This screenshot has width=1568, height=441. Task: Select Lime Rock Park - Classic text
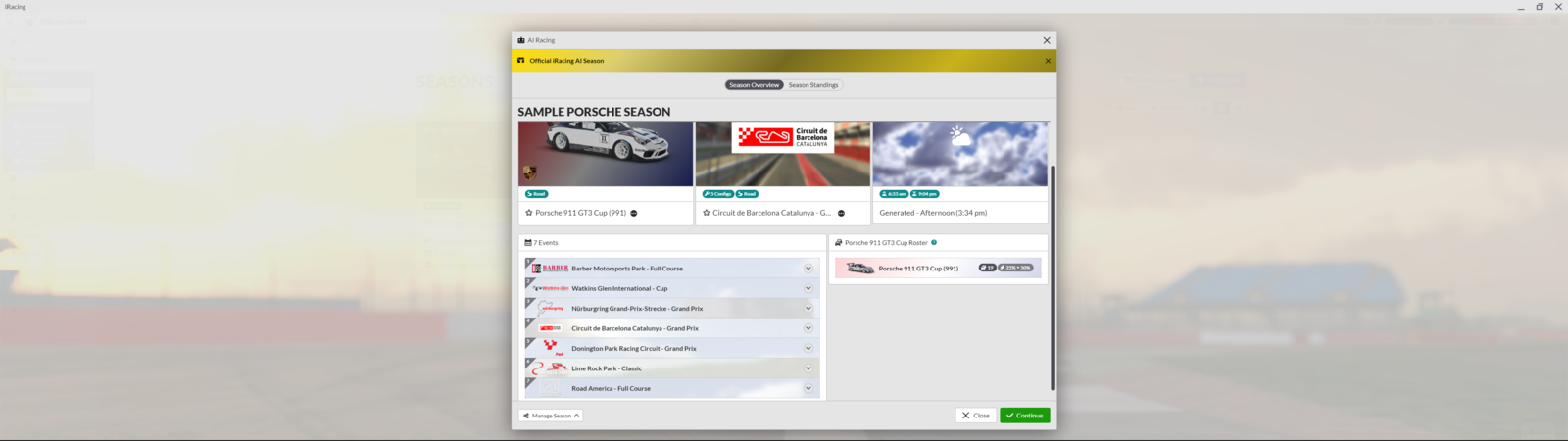coord(607,368)
